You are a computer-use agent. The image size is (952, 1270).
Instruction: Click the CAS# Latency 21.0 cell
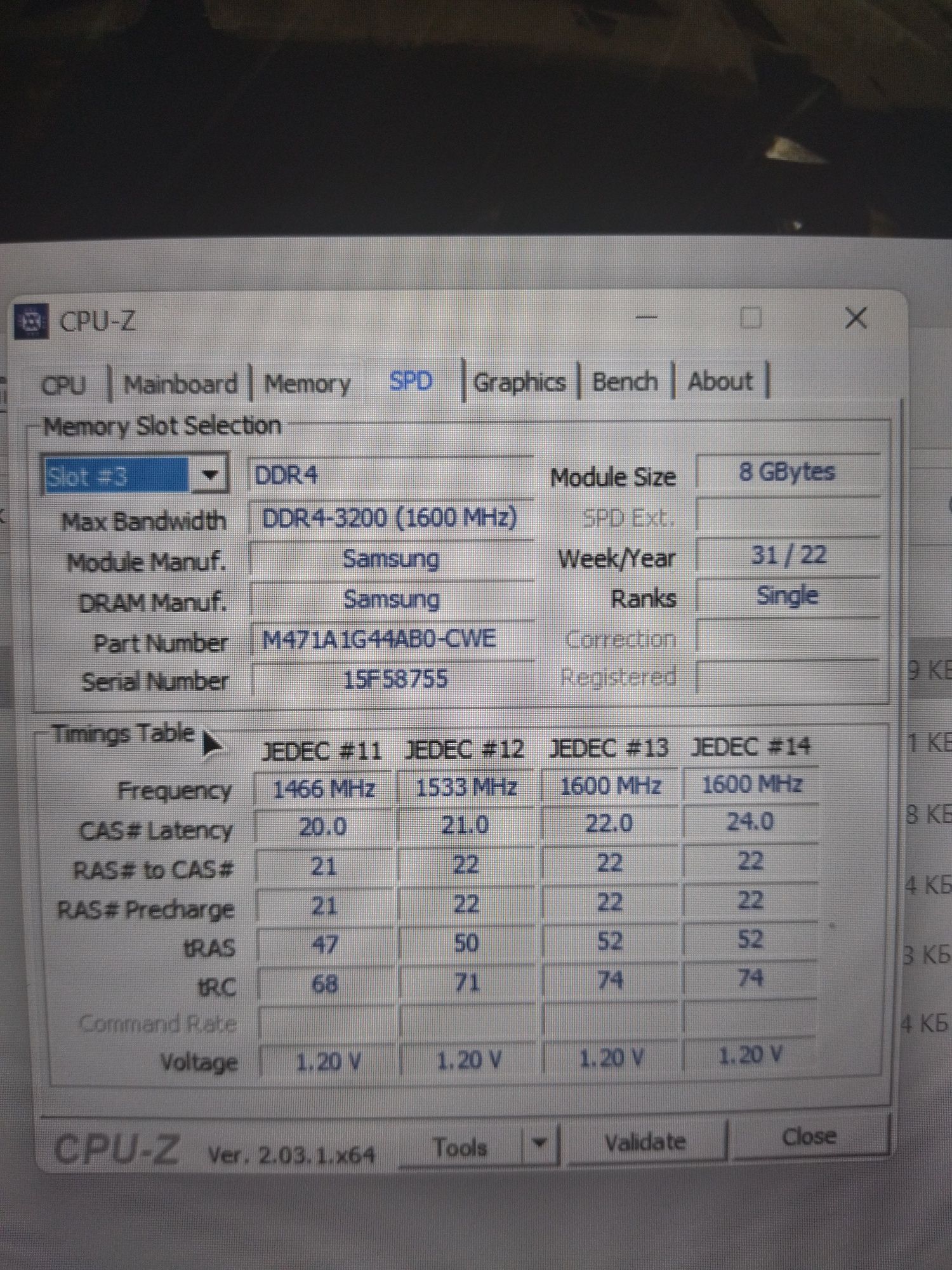pyautogui.click(x=466, y=825)
